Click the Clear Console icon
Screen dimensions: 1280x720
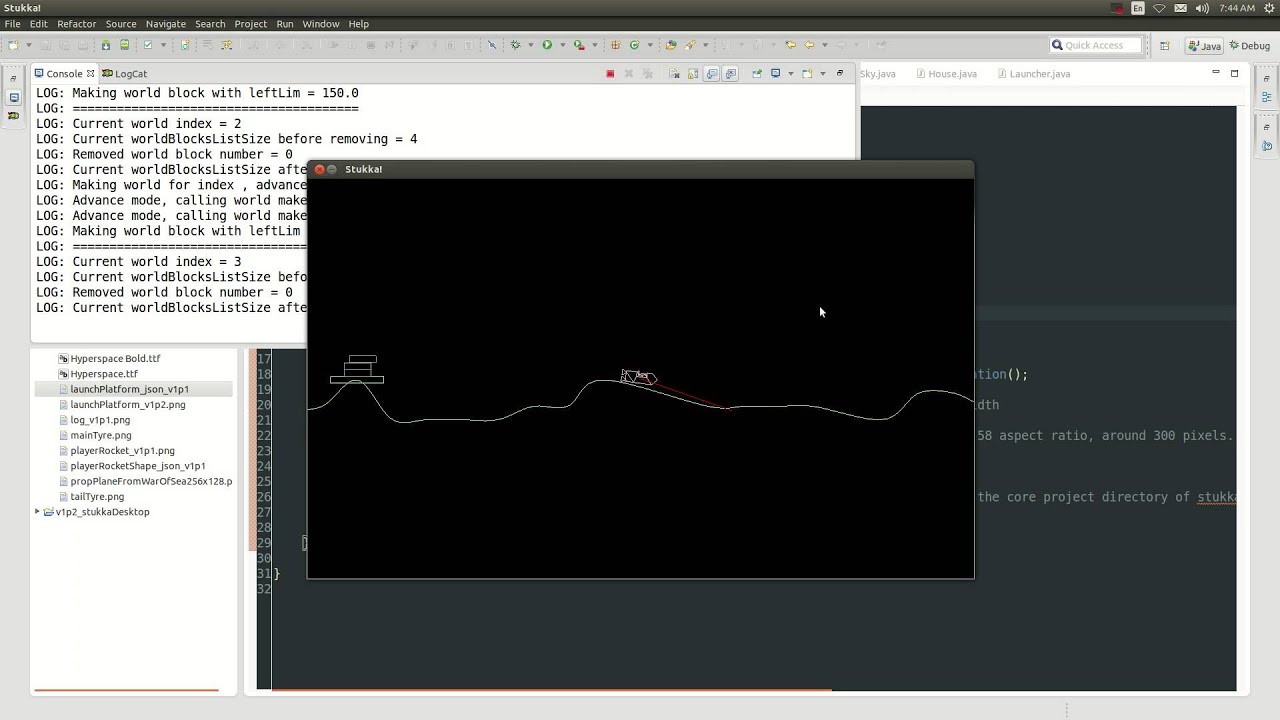coord(674,73)
